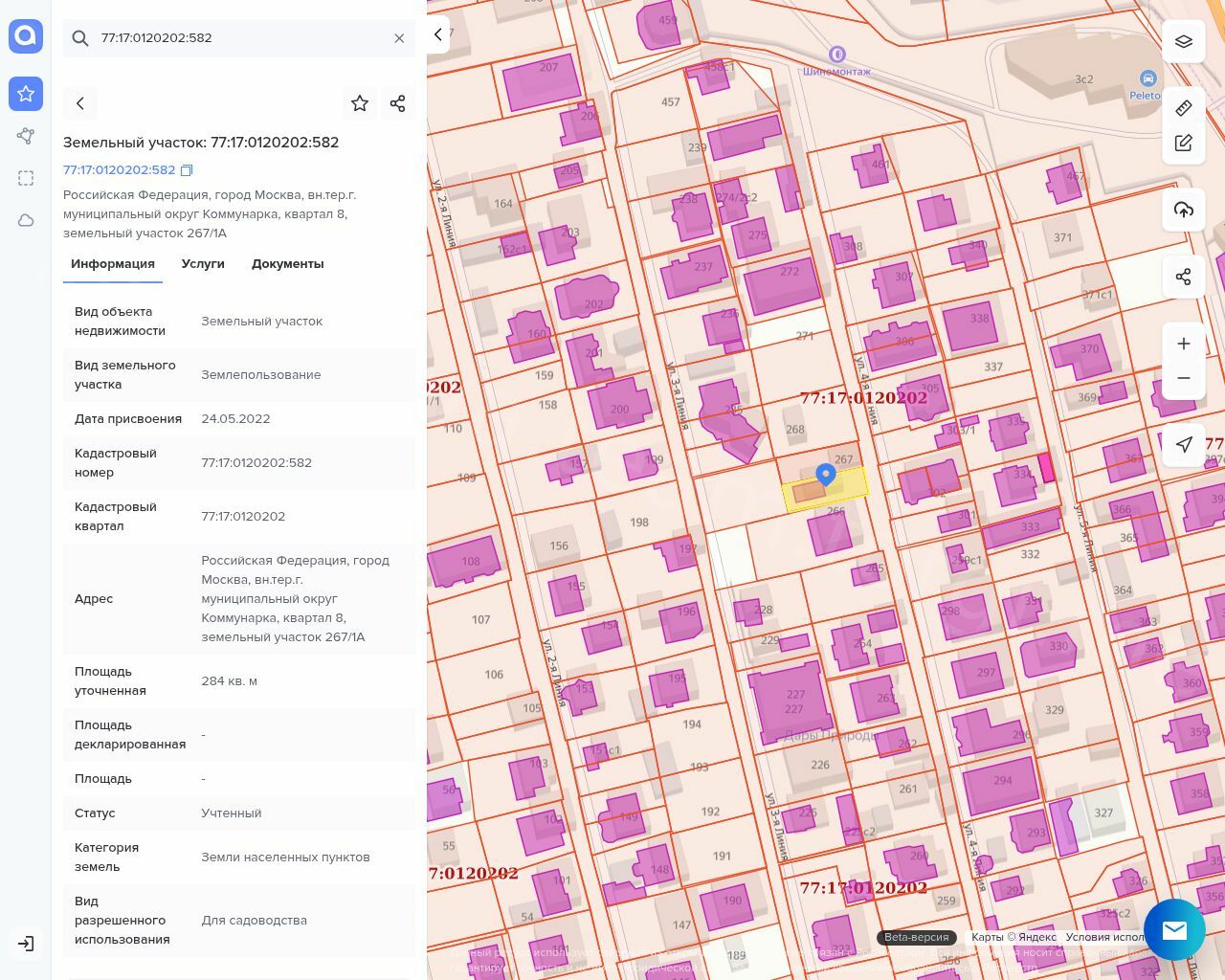Add parcel to favorites with star

(360, 103)
